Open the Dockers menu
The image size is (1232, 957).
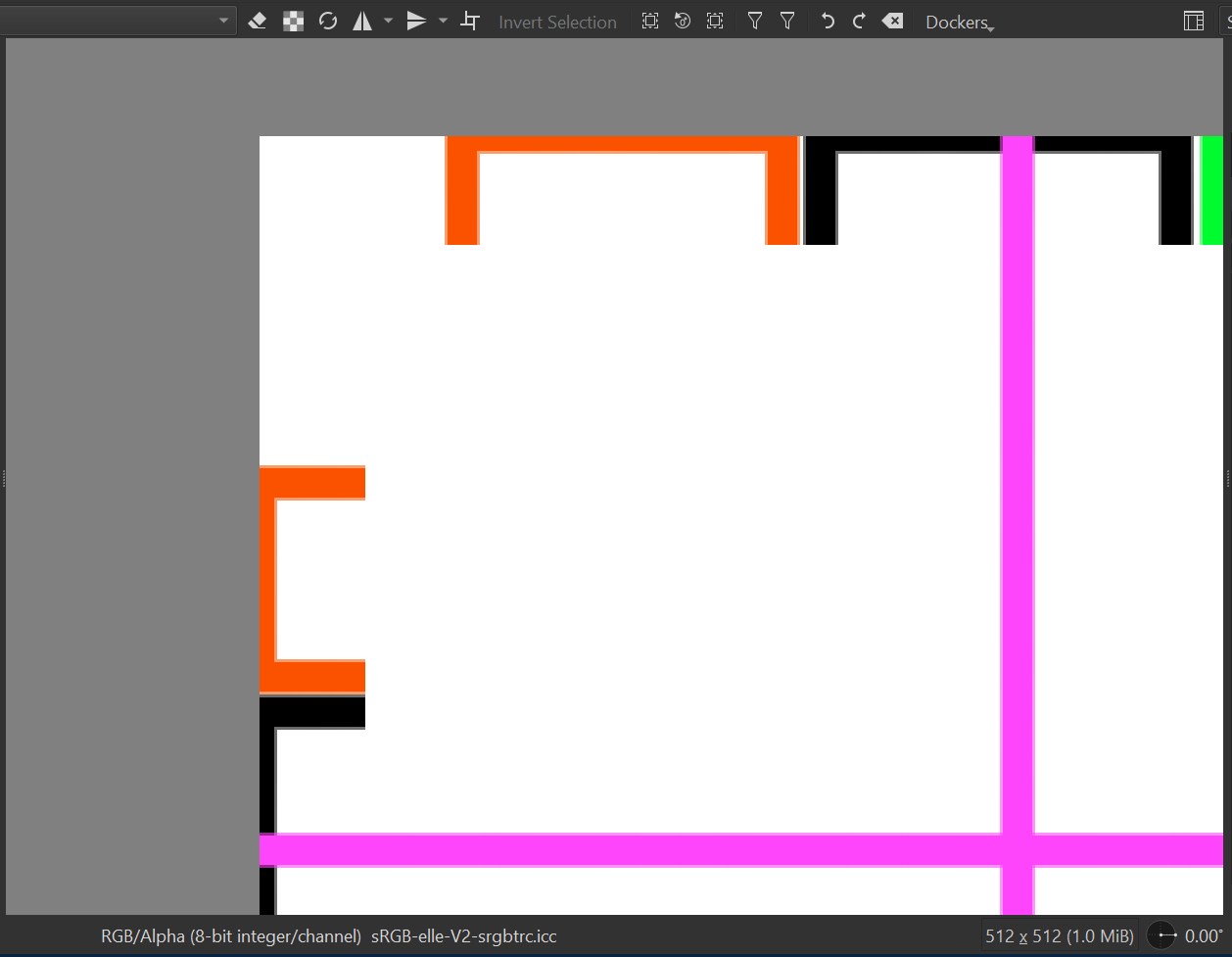(x=959, y=23)
